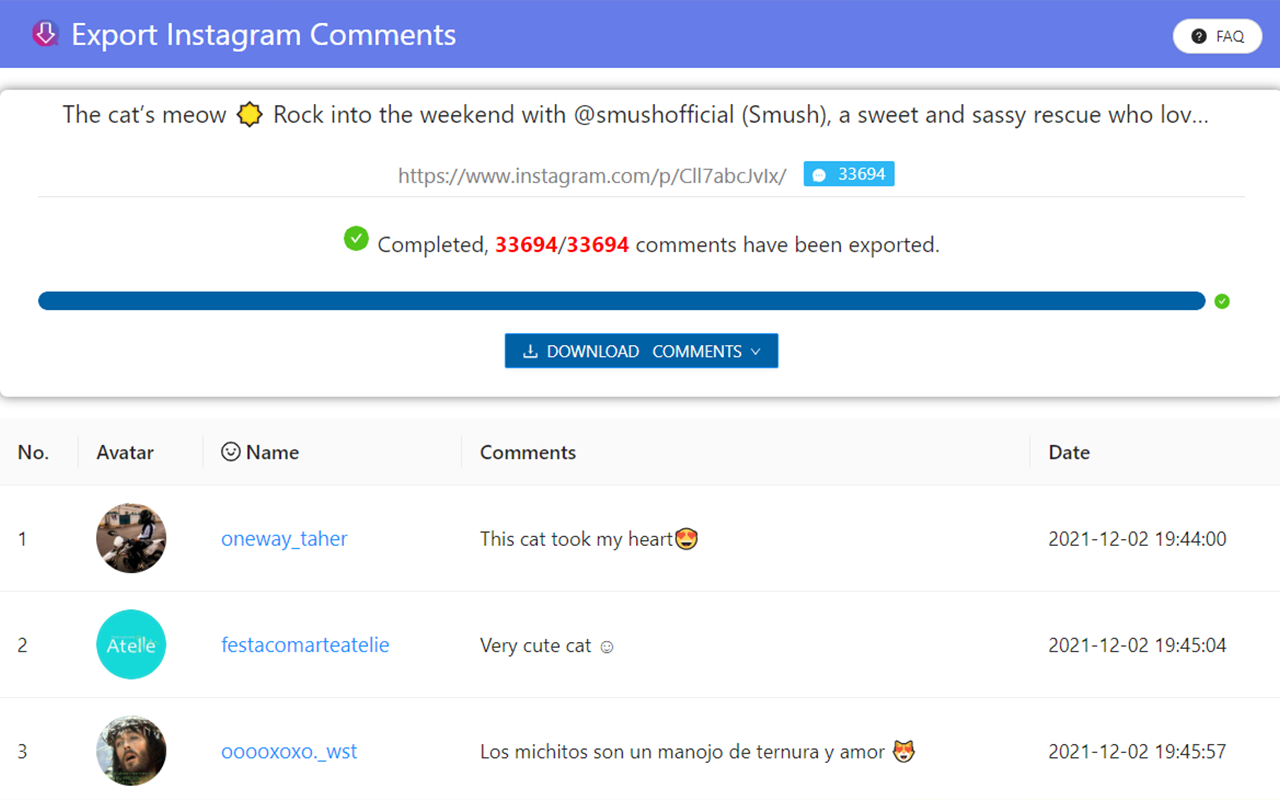Click the star emoji in the post title

(249, 114)
